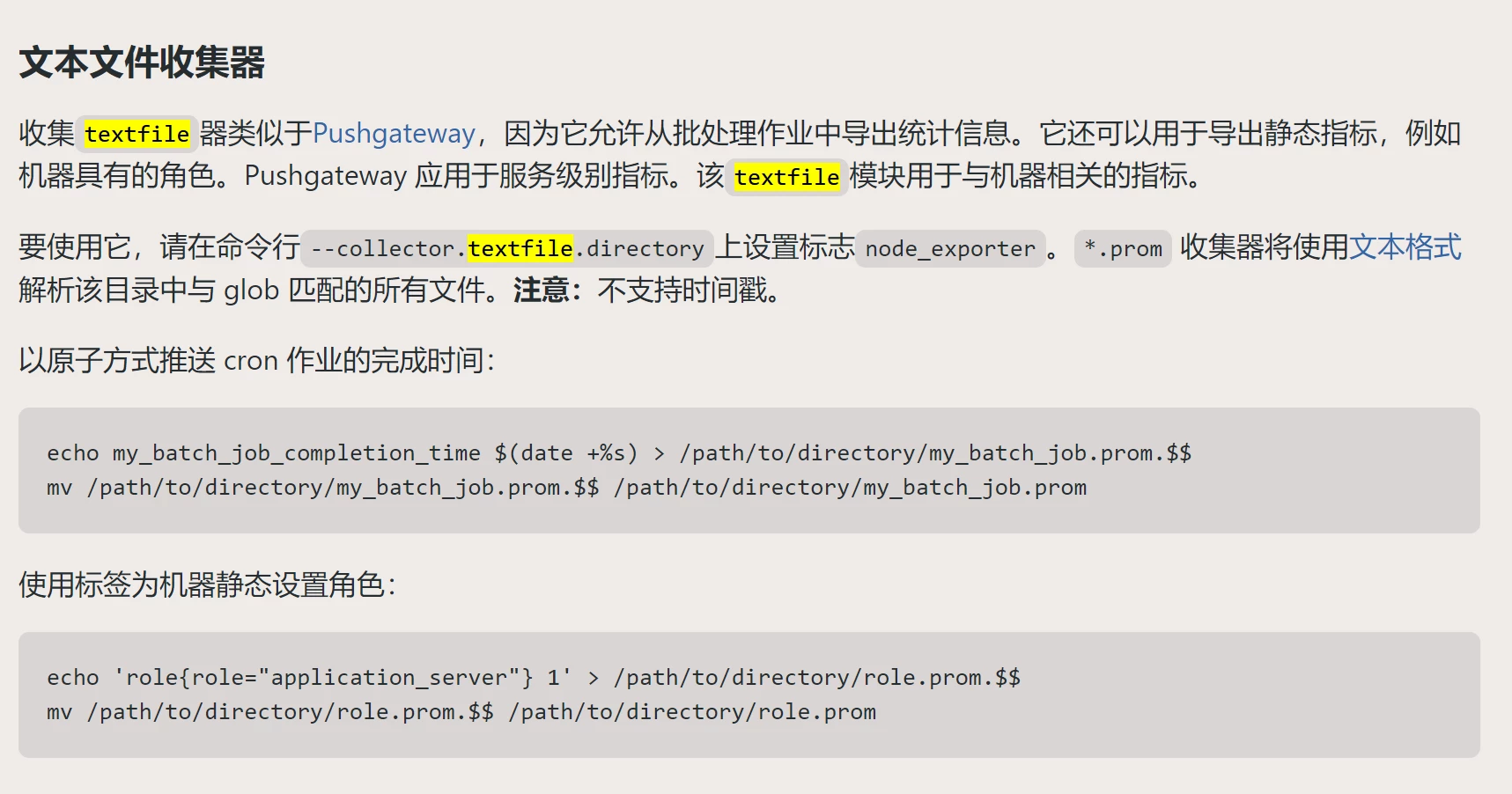Follow the 文本格式 link
This screenshot has width=1512, height=794.
[x=1405, y=247]
